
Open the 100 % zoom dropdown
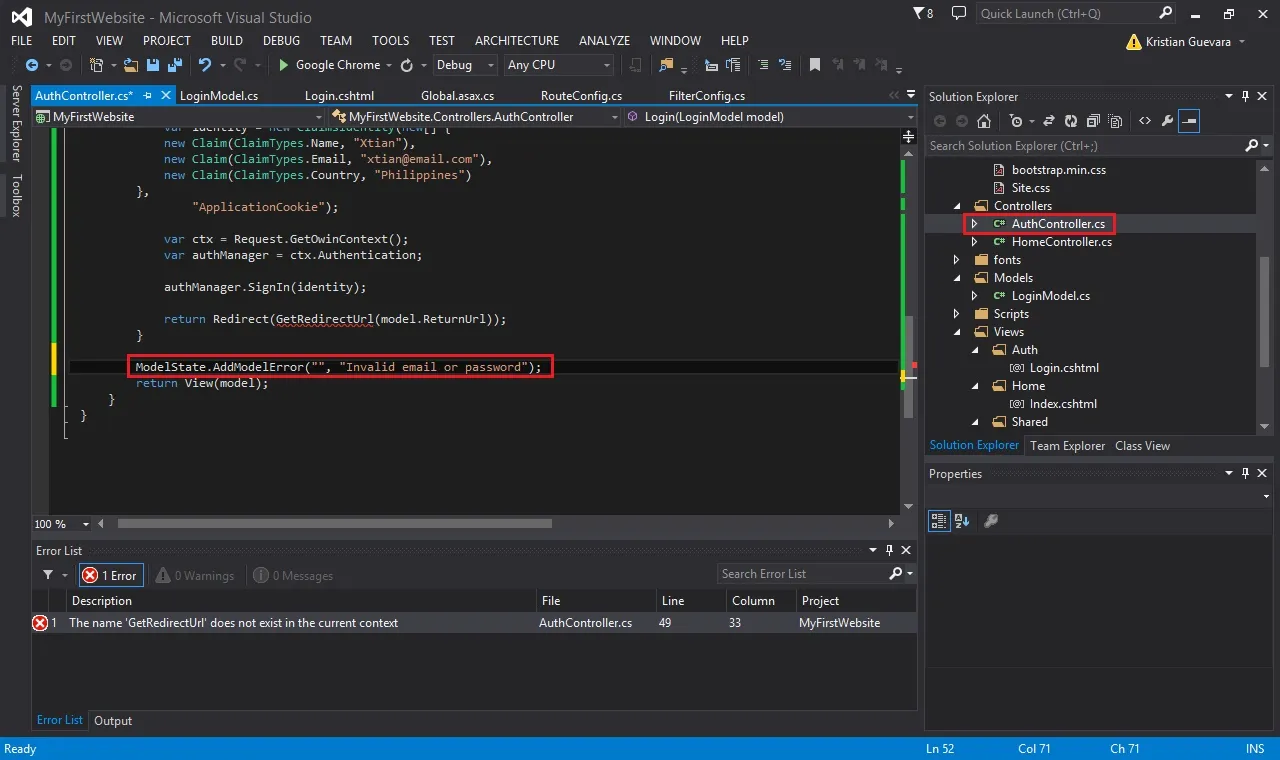62,524
